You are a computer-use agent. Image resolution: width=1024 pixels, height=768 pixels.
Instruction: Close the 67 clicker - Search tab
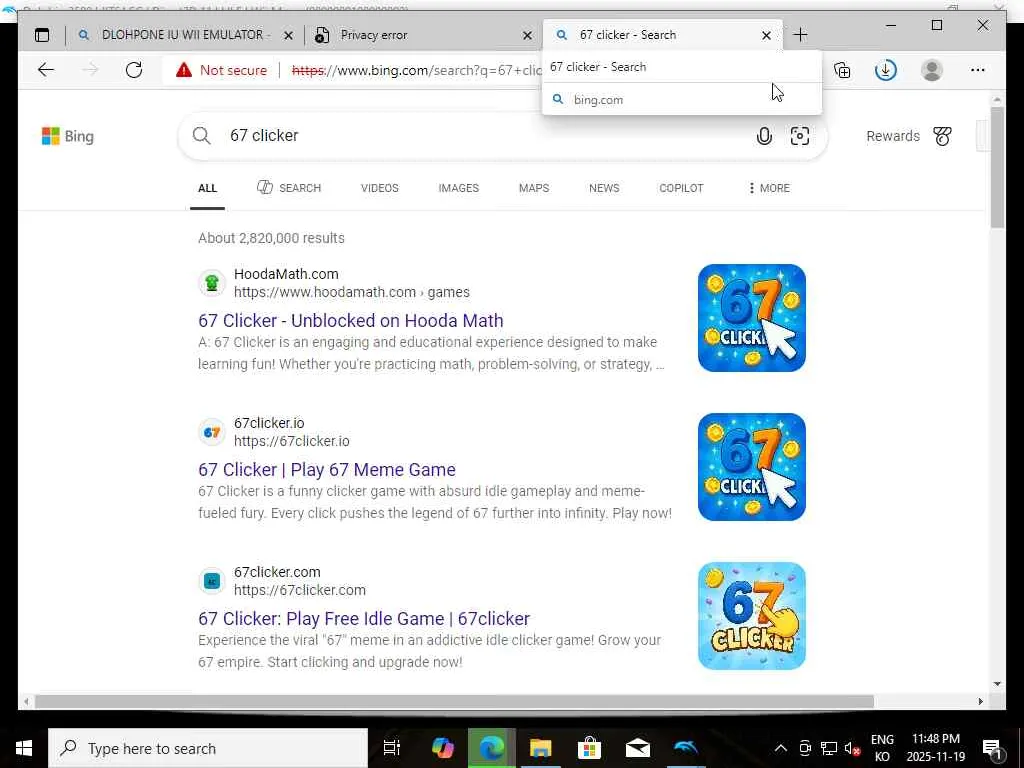(766, 35)
